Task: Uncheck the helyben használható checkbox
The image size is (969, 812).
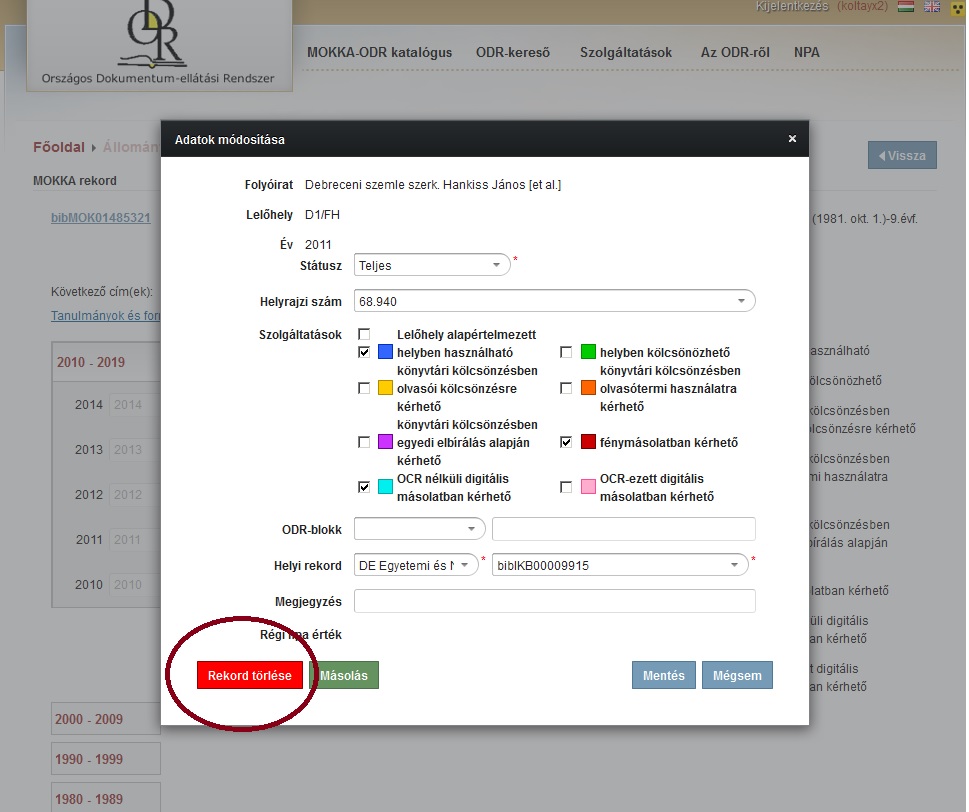Action: click(x=365, y=352)
